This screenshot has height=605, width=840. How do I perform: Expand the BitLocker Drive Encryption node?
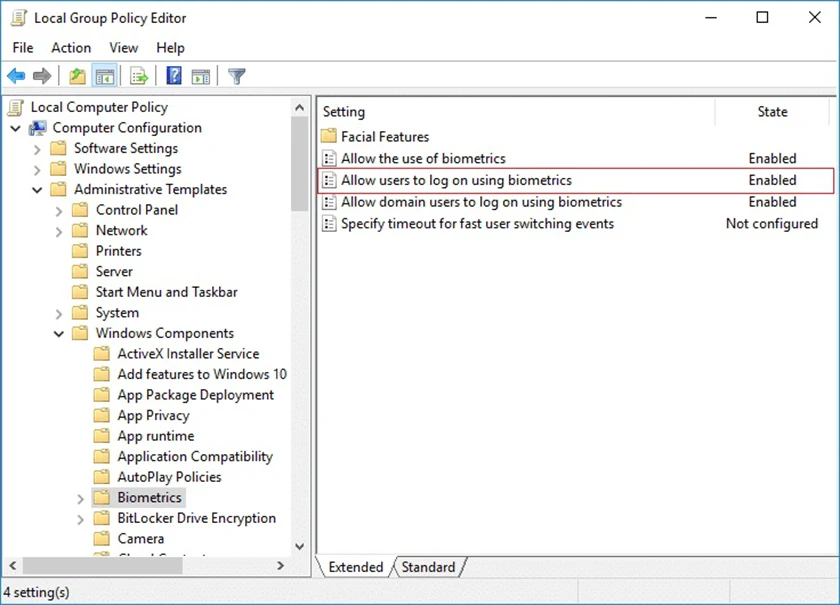80,519
